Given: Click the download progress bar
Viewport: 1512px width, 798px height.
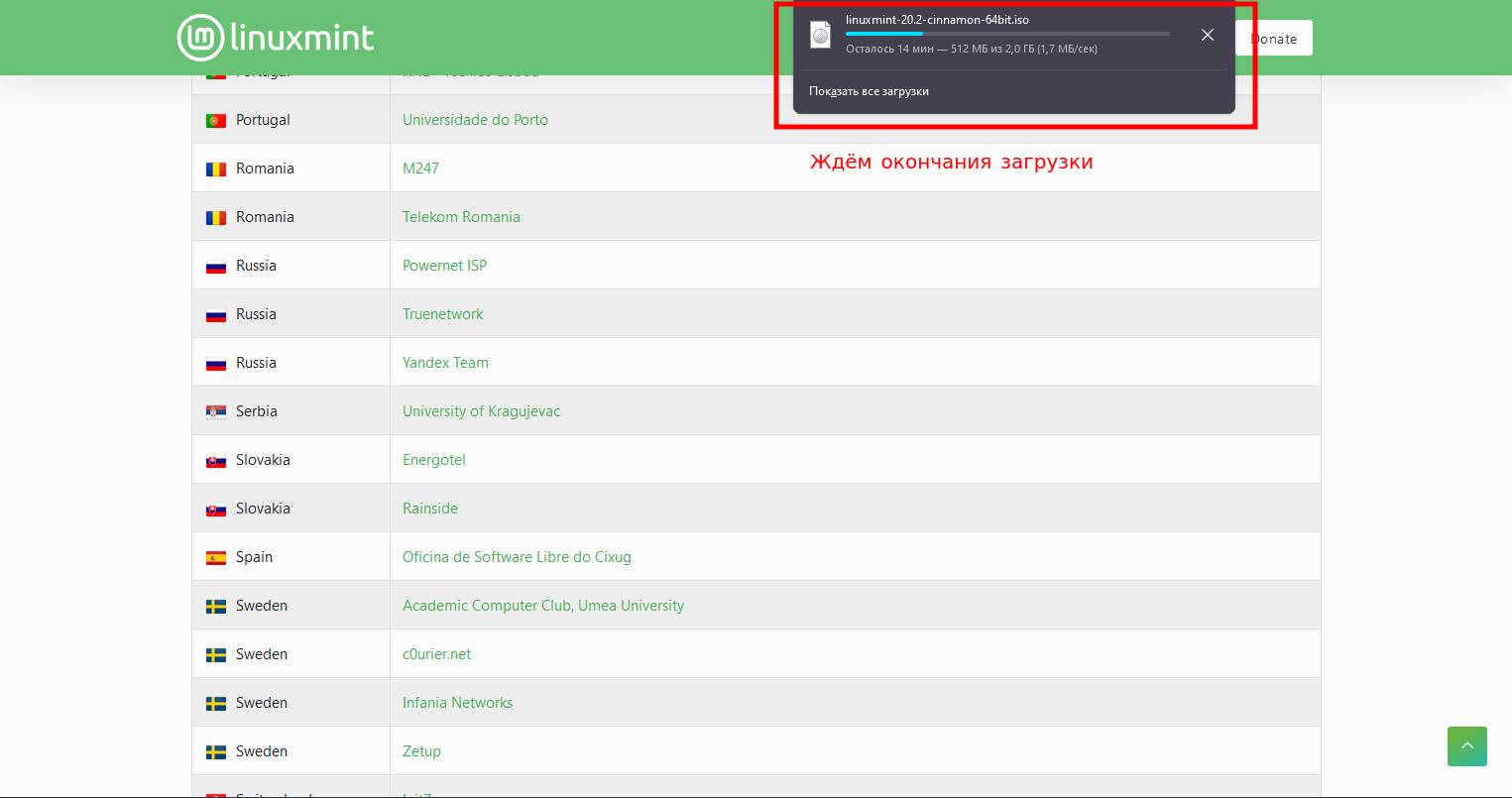Looking at the screenshot, I should click(x=1006, y=34).
